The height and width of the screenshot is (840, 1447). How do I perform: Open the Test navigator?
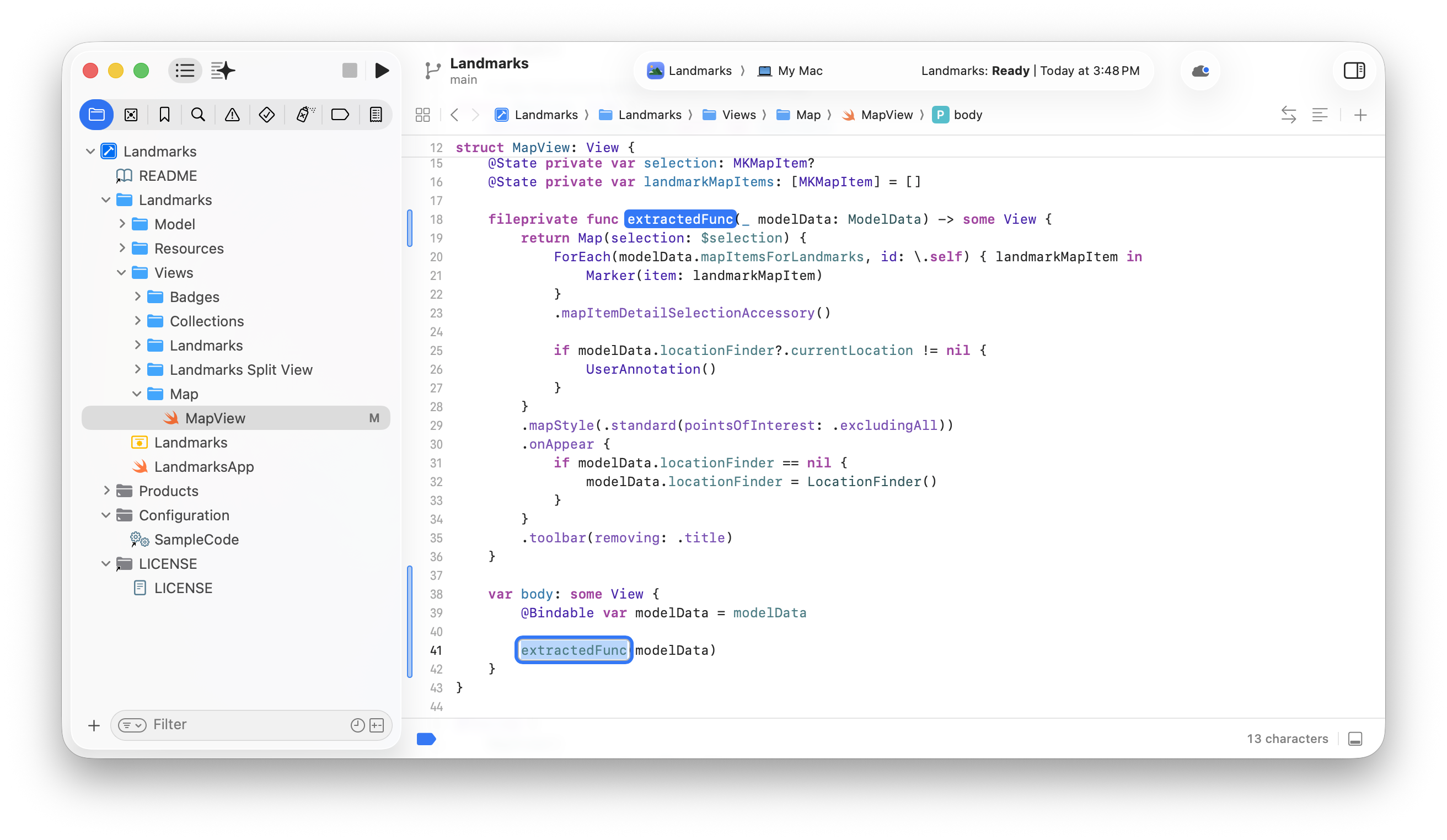[266, 114]
